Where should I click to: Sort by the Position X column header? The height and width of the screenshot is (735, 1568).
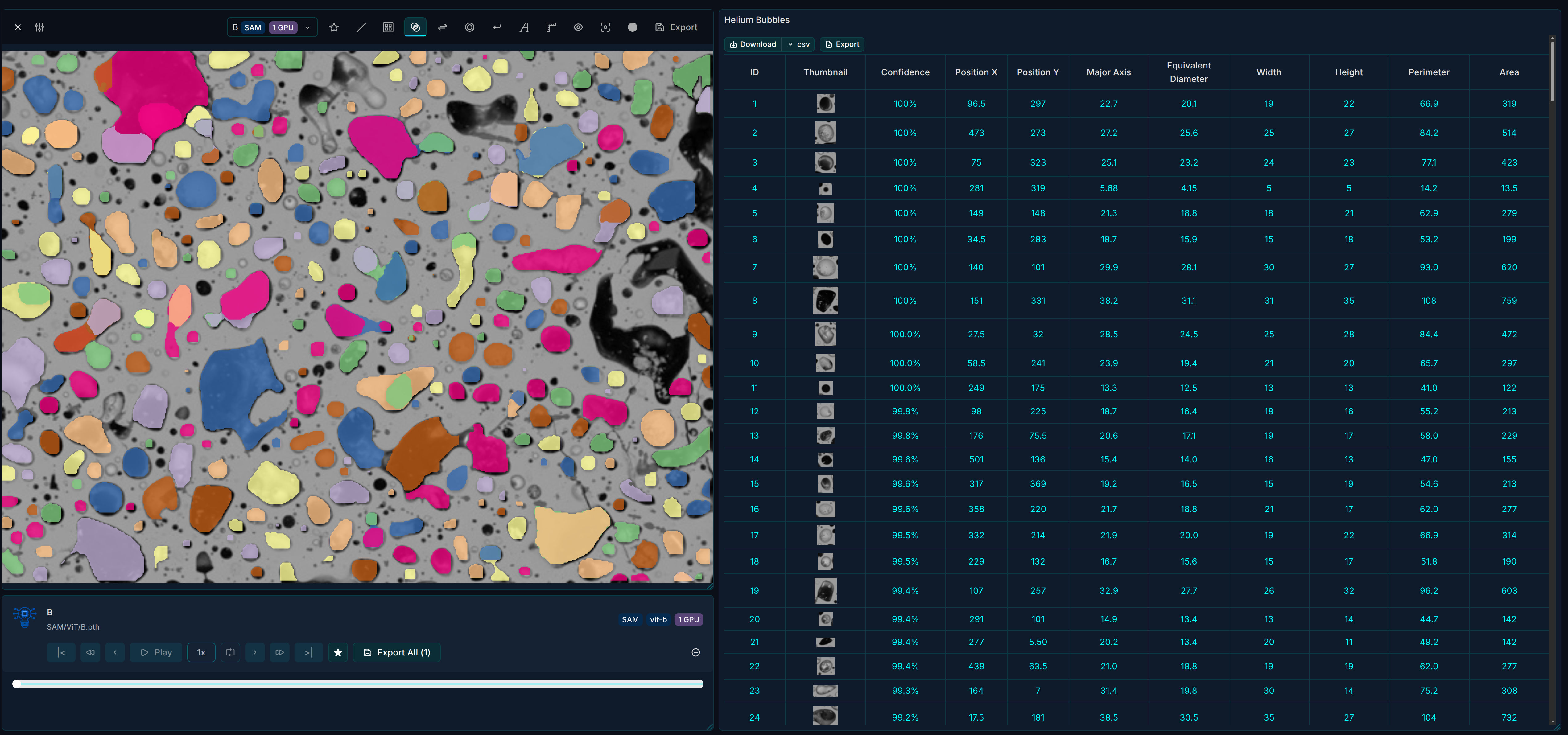(976, 72)
